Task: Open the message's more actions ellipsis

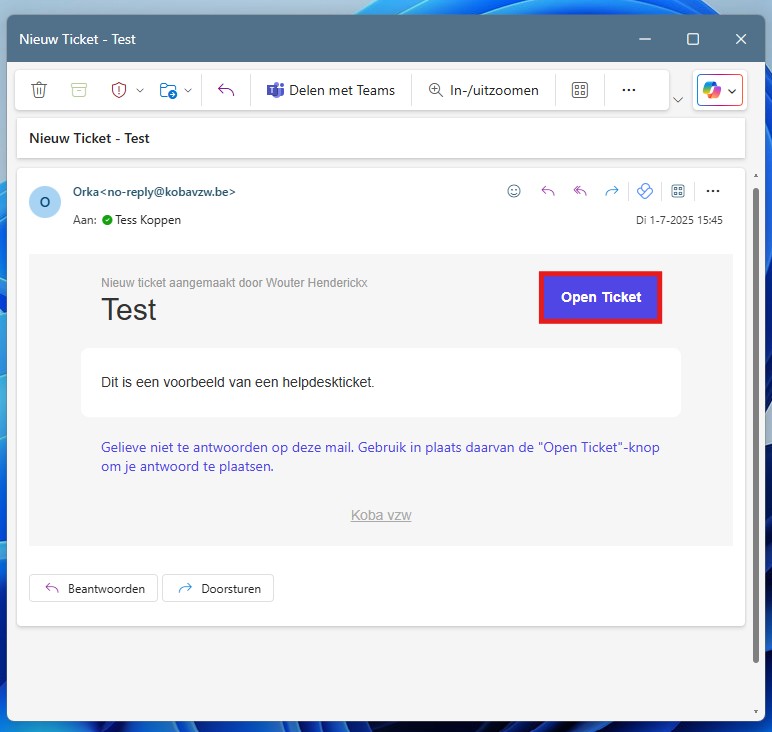Action: 713,191
